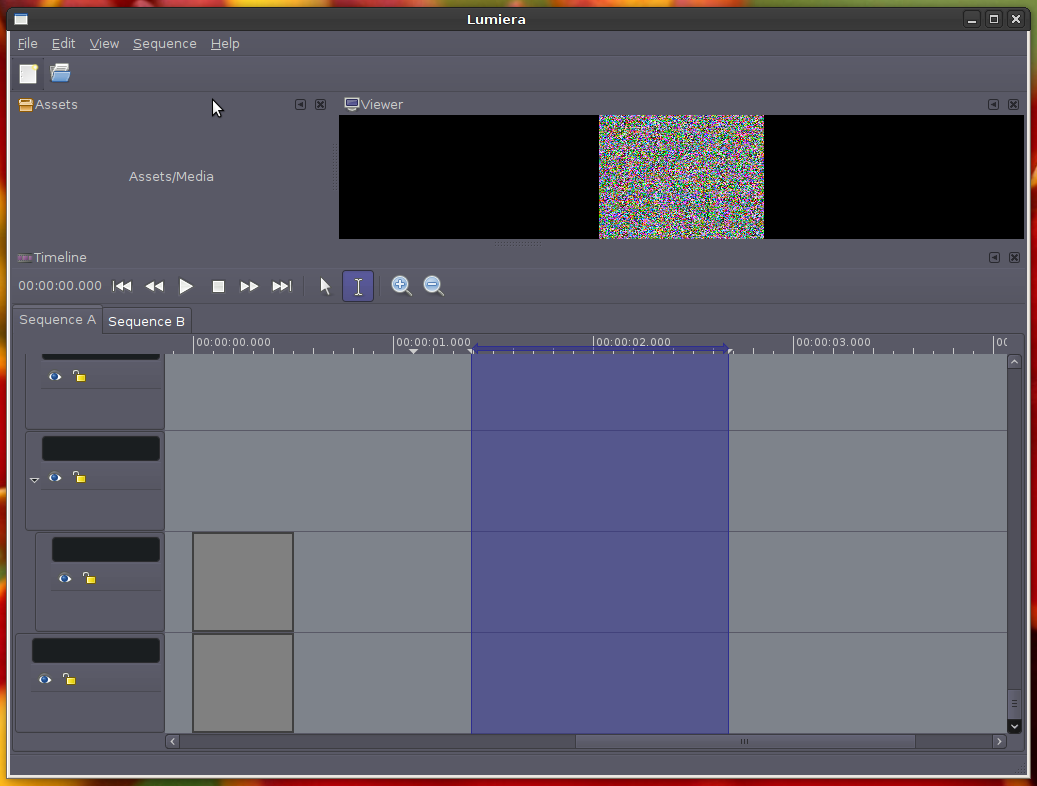Toggle the lock on the indented child track
Screen dimensions: 1037x786
point(89,578)
